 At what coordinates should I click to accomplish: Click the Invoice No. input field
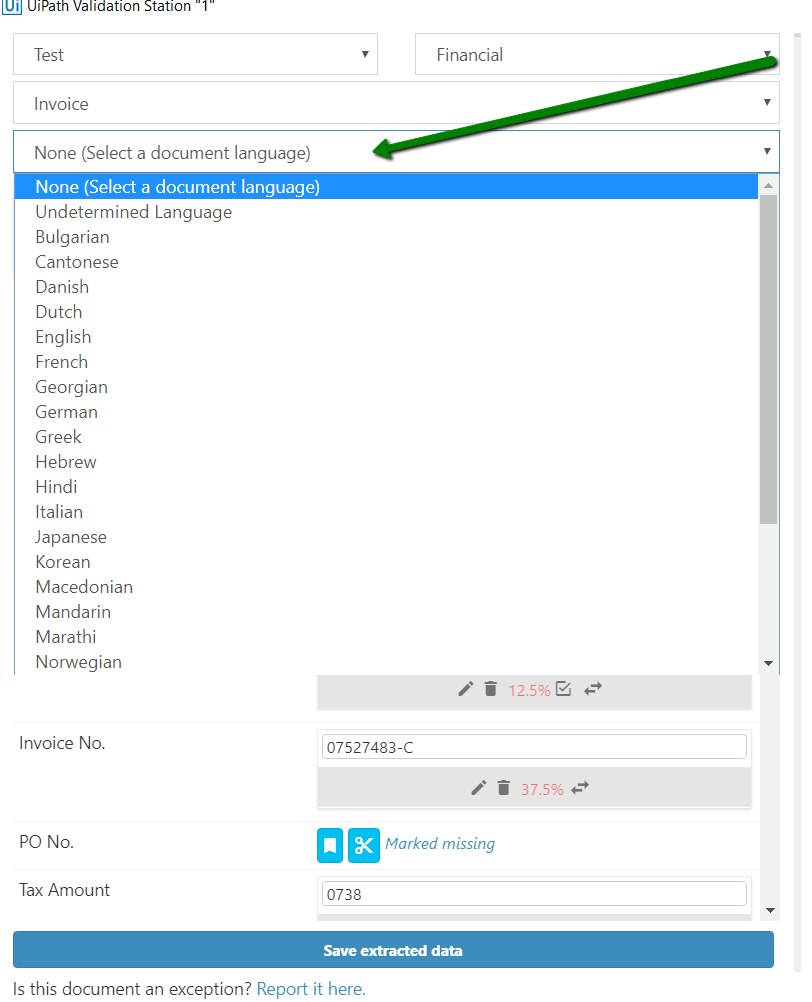pos(534,747)
